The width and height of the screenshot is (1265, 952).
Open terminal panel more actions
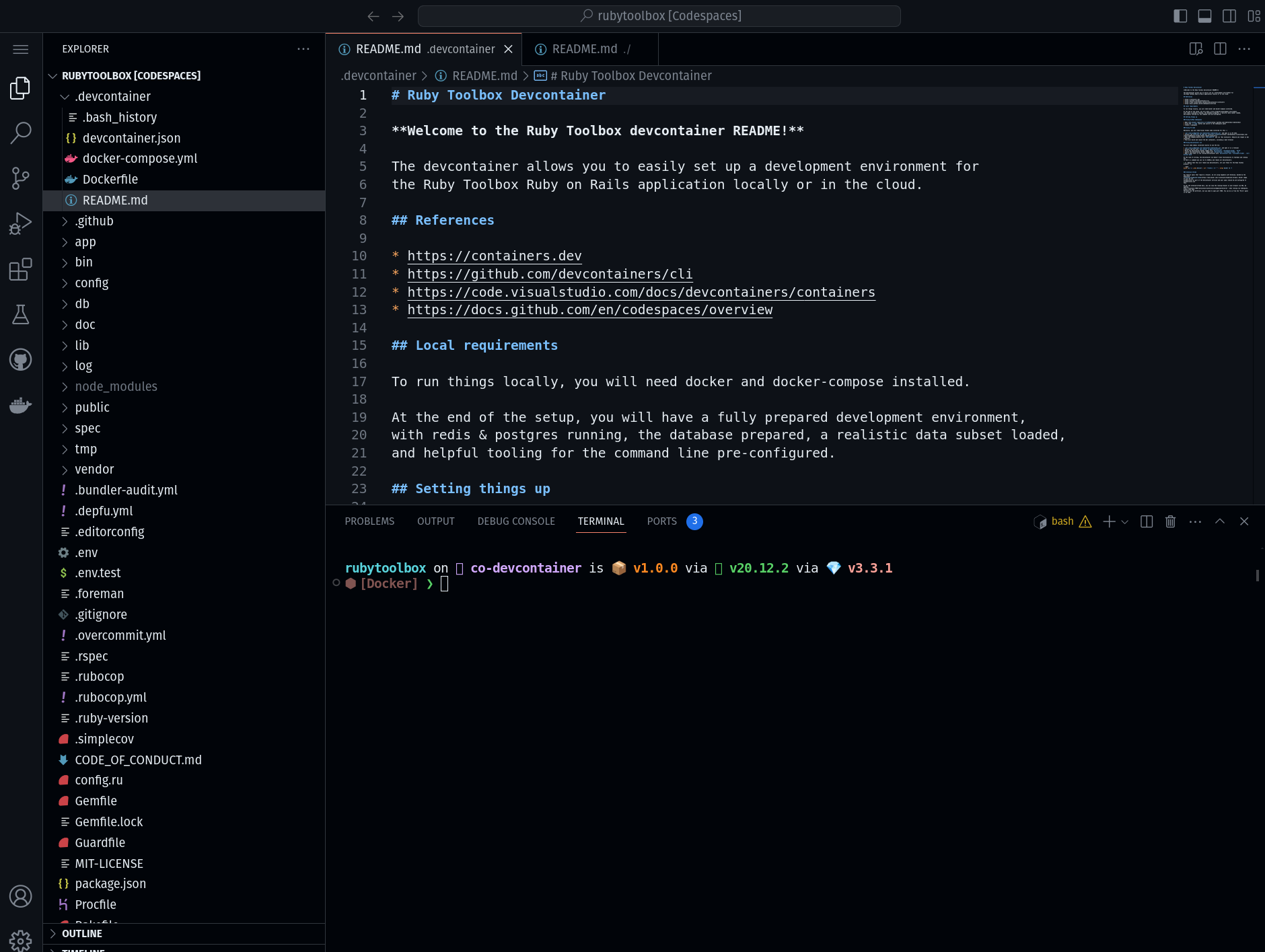1195,521
